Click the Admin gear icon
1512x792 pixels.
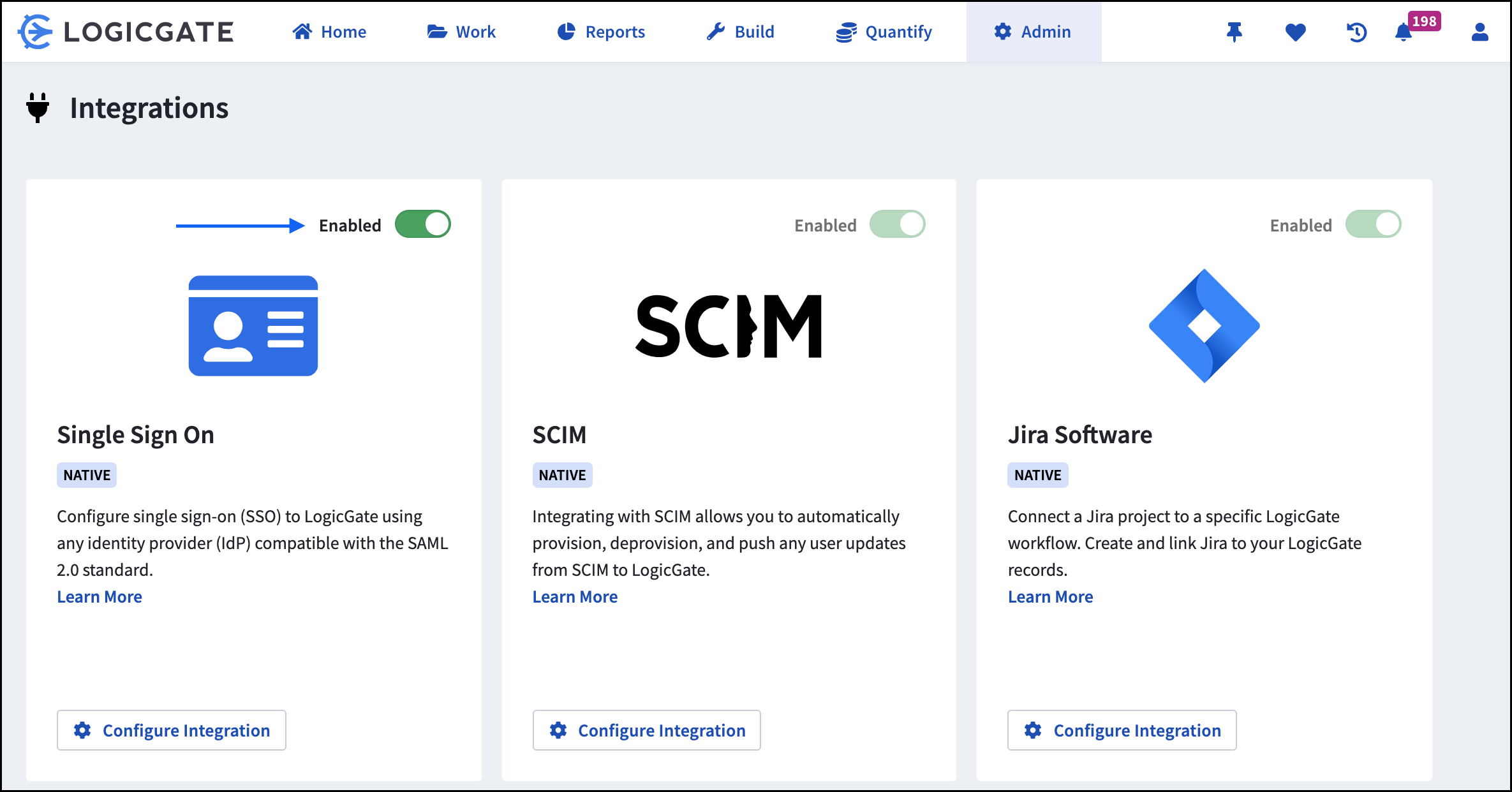(1003, 31)
